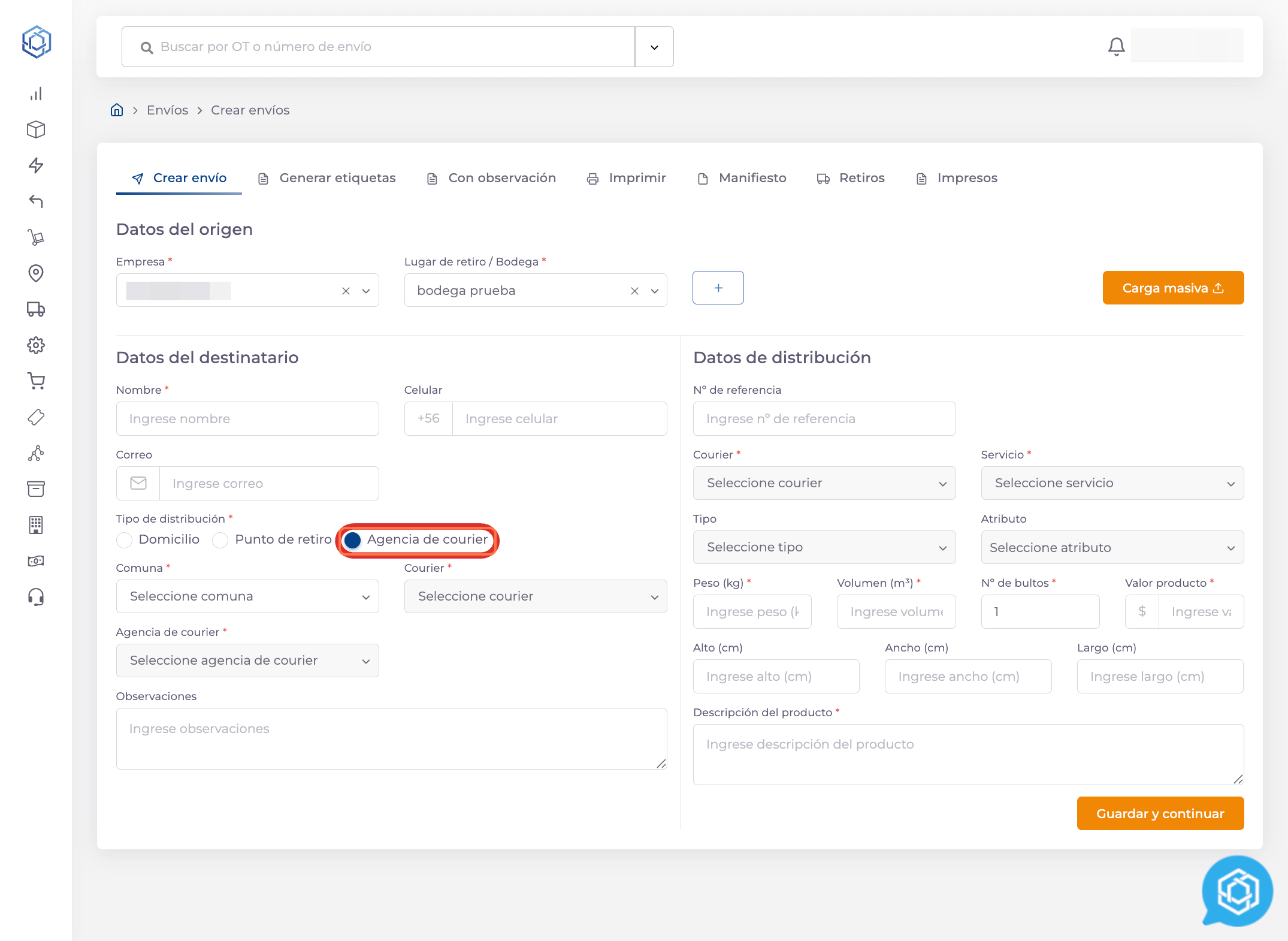1288x941 pixels.
Task: Click the Guardar y continuar button
Action: [x=1160, y=813]
